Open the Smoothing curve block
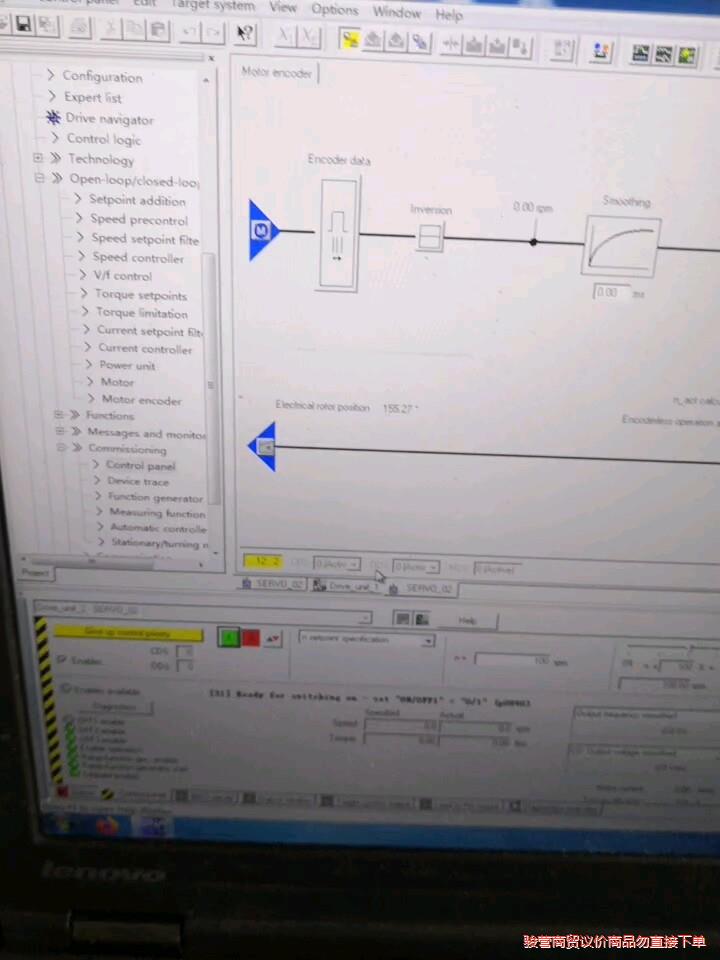The width and height of the screenshot is (720, 960). (621, 246)
